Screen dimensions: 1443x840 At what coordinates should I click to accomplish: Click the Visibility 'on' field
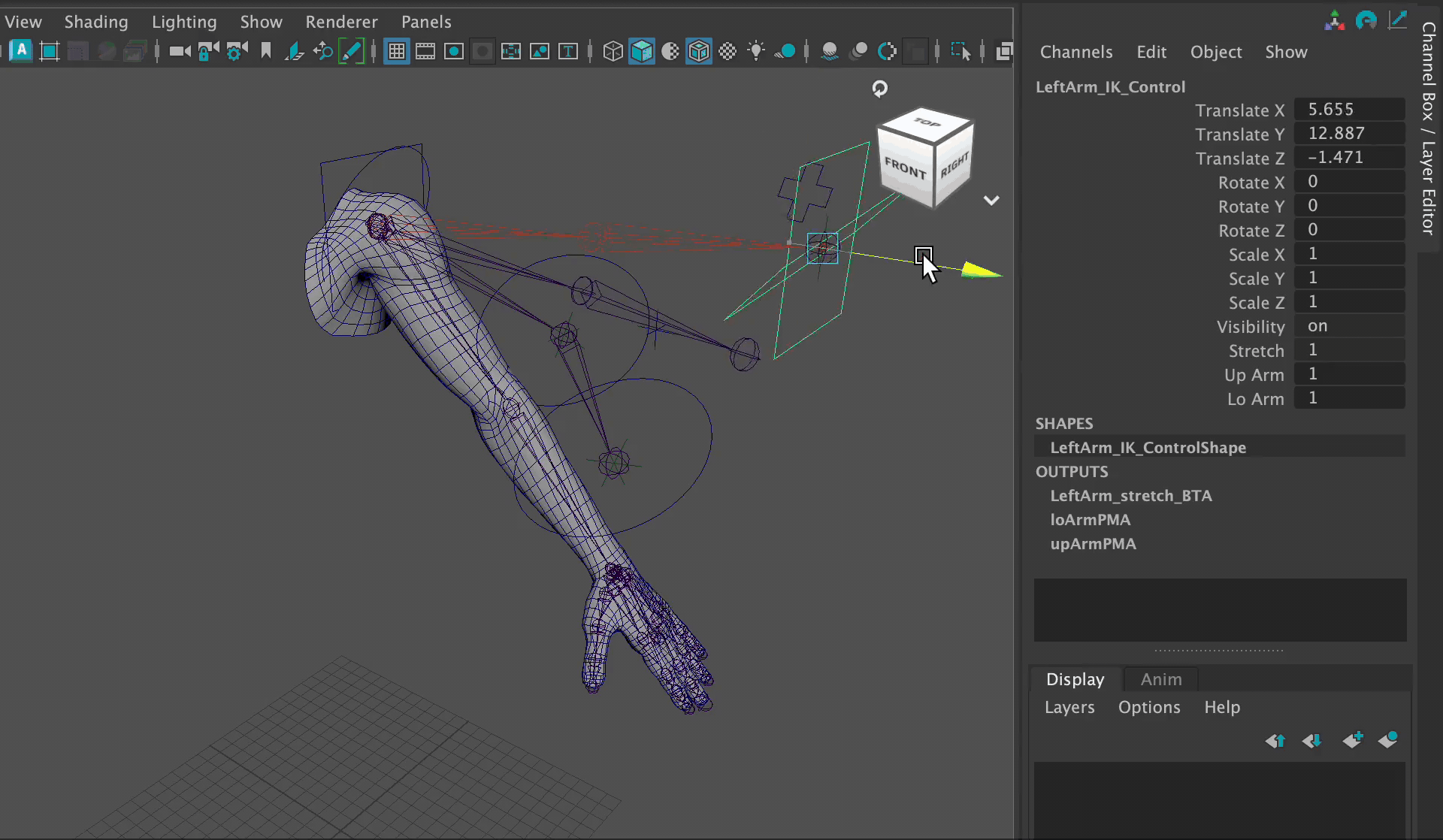point(1349,326)
